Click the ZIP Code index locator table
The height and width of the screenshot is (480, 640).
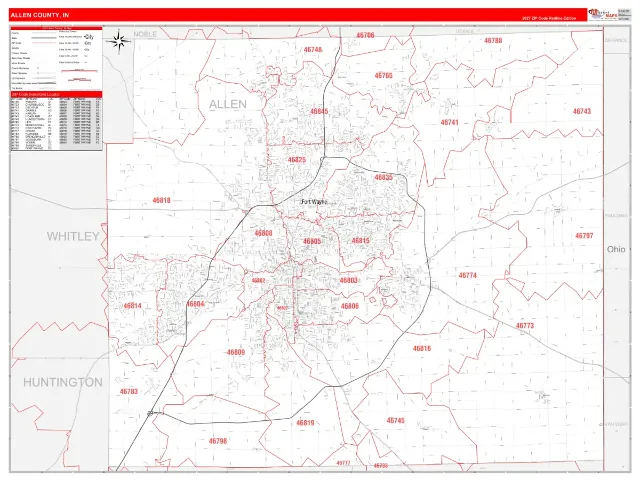click(56, 121)
